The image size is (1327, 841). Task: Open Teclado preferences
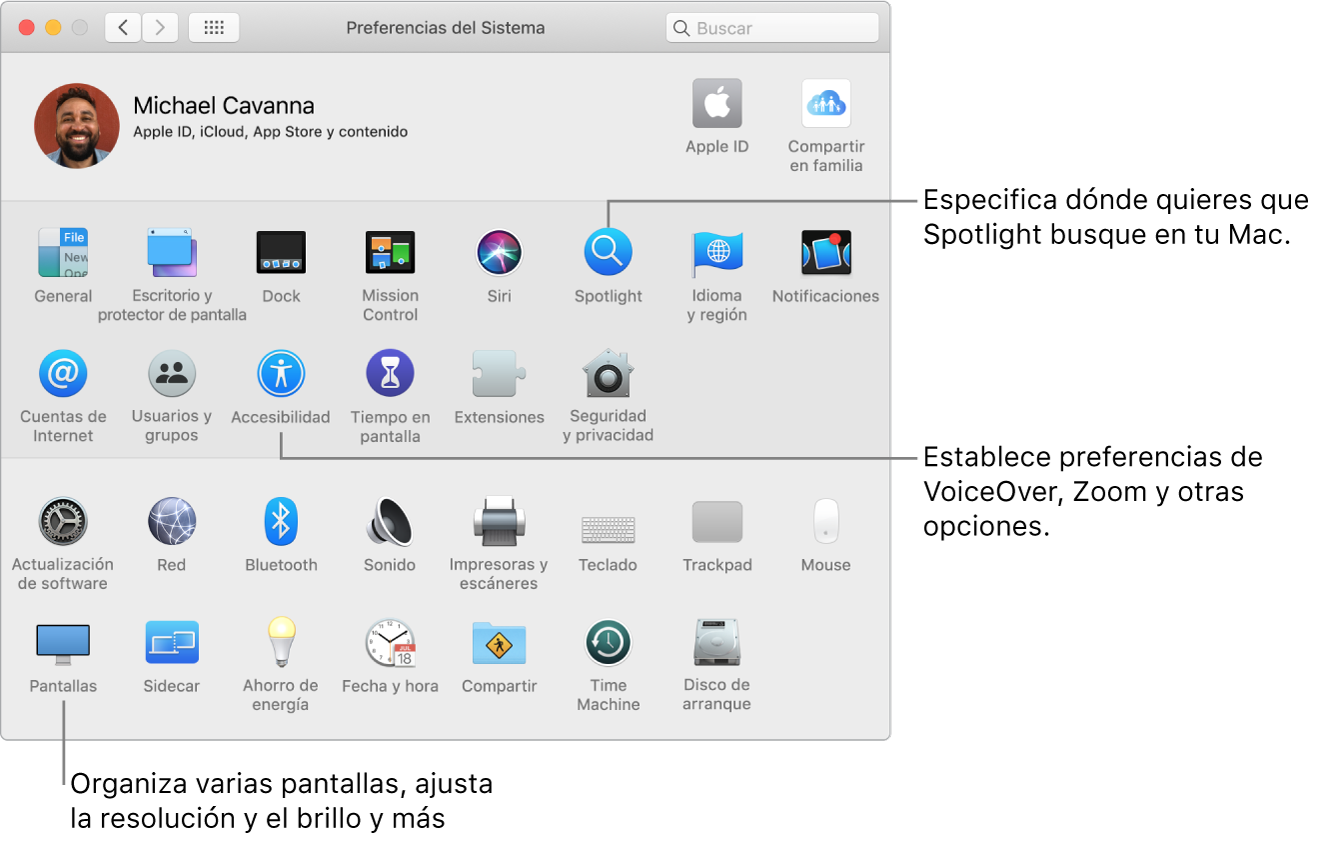coord(608,529)
